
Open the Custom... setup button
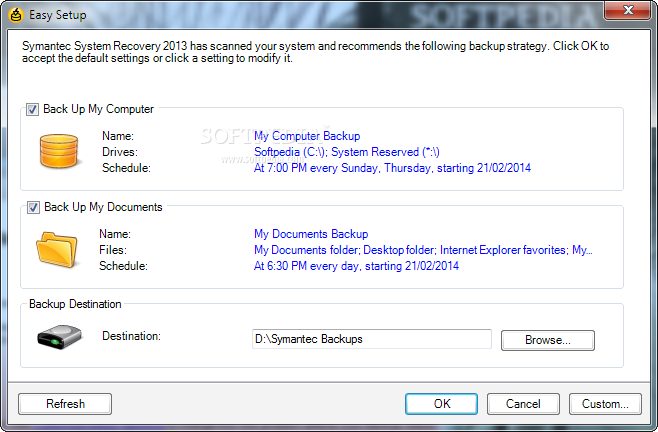[605, 404]
